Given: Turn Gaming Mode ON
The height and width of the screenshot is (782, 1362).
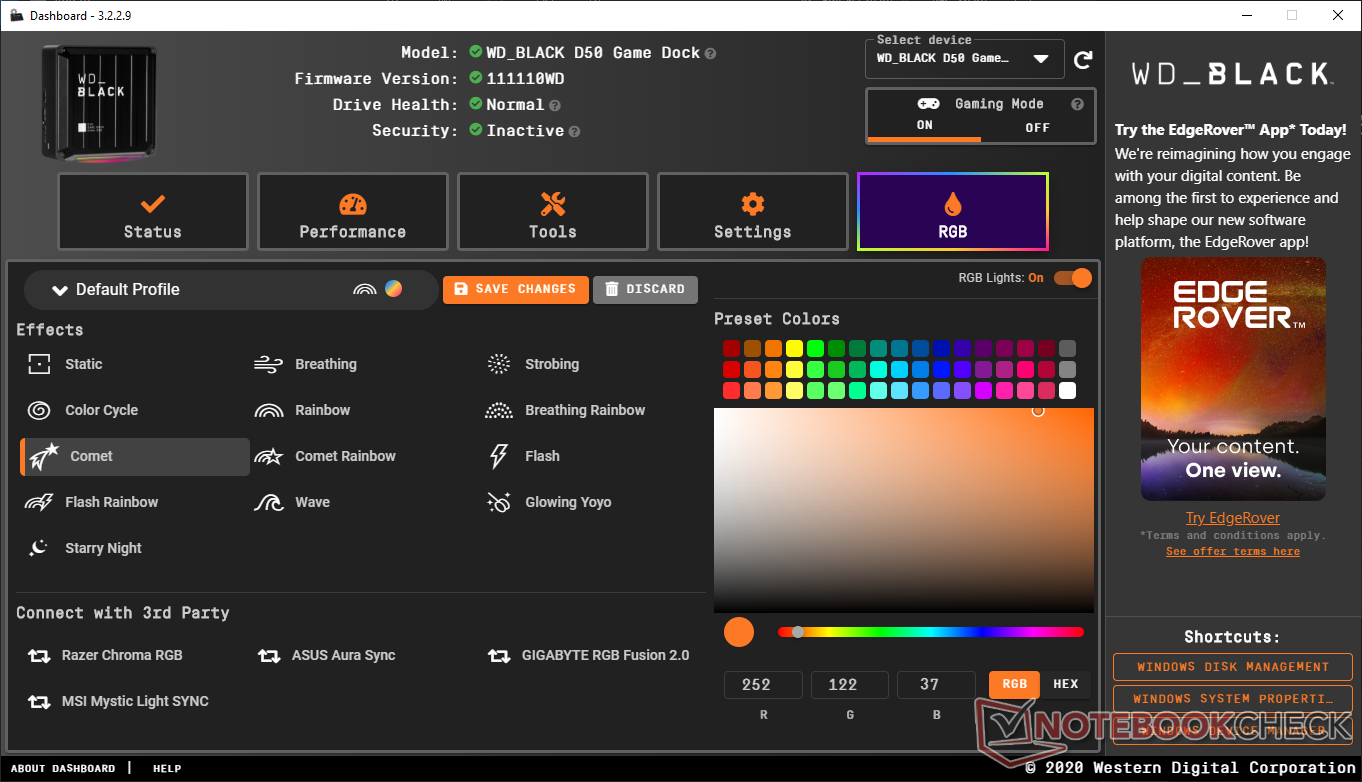Looking at the screenshot, I should [x=924, y=126].
